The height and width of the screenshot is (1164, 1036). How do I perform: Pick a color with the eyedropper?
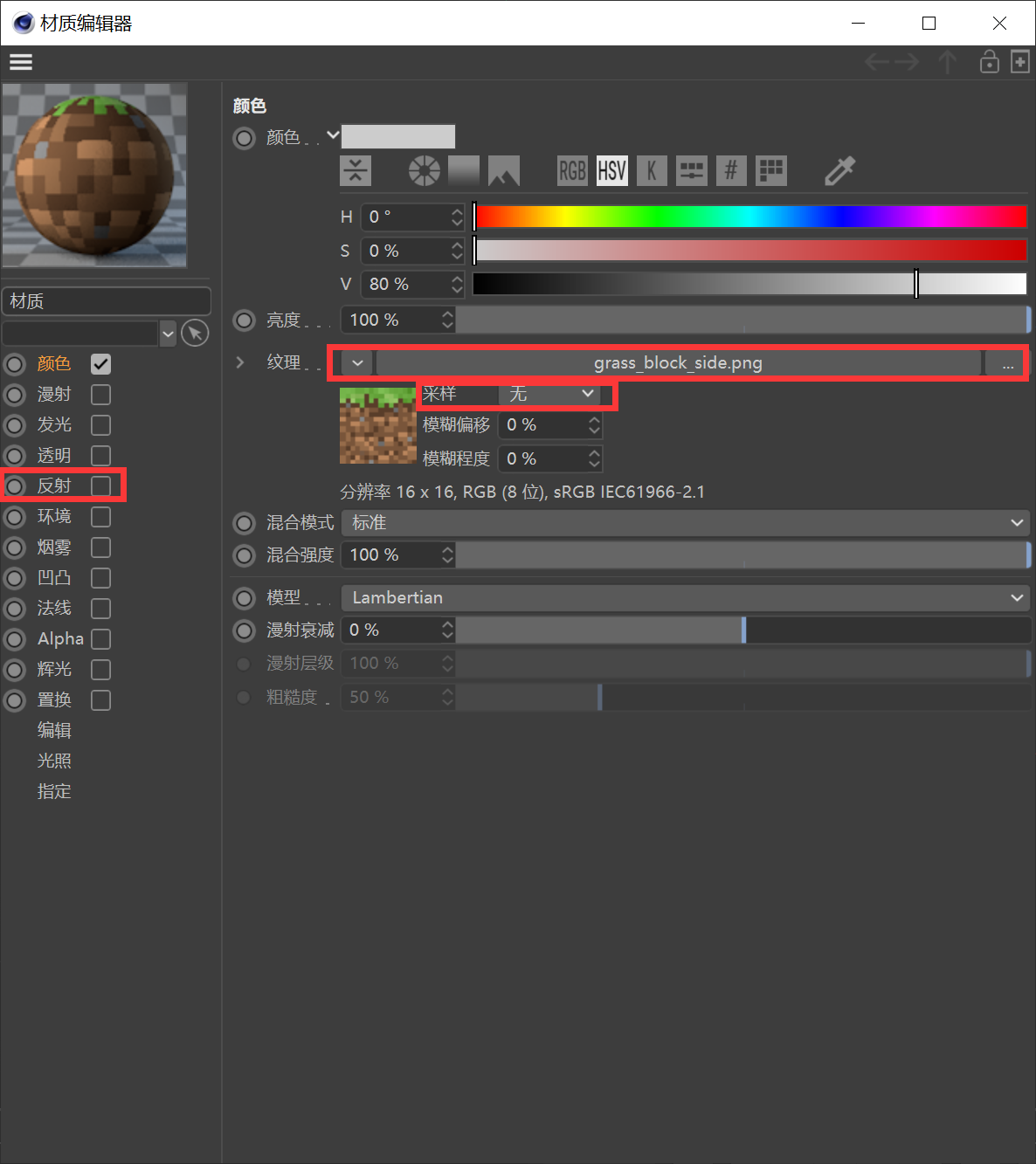[x=839, y=171]
